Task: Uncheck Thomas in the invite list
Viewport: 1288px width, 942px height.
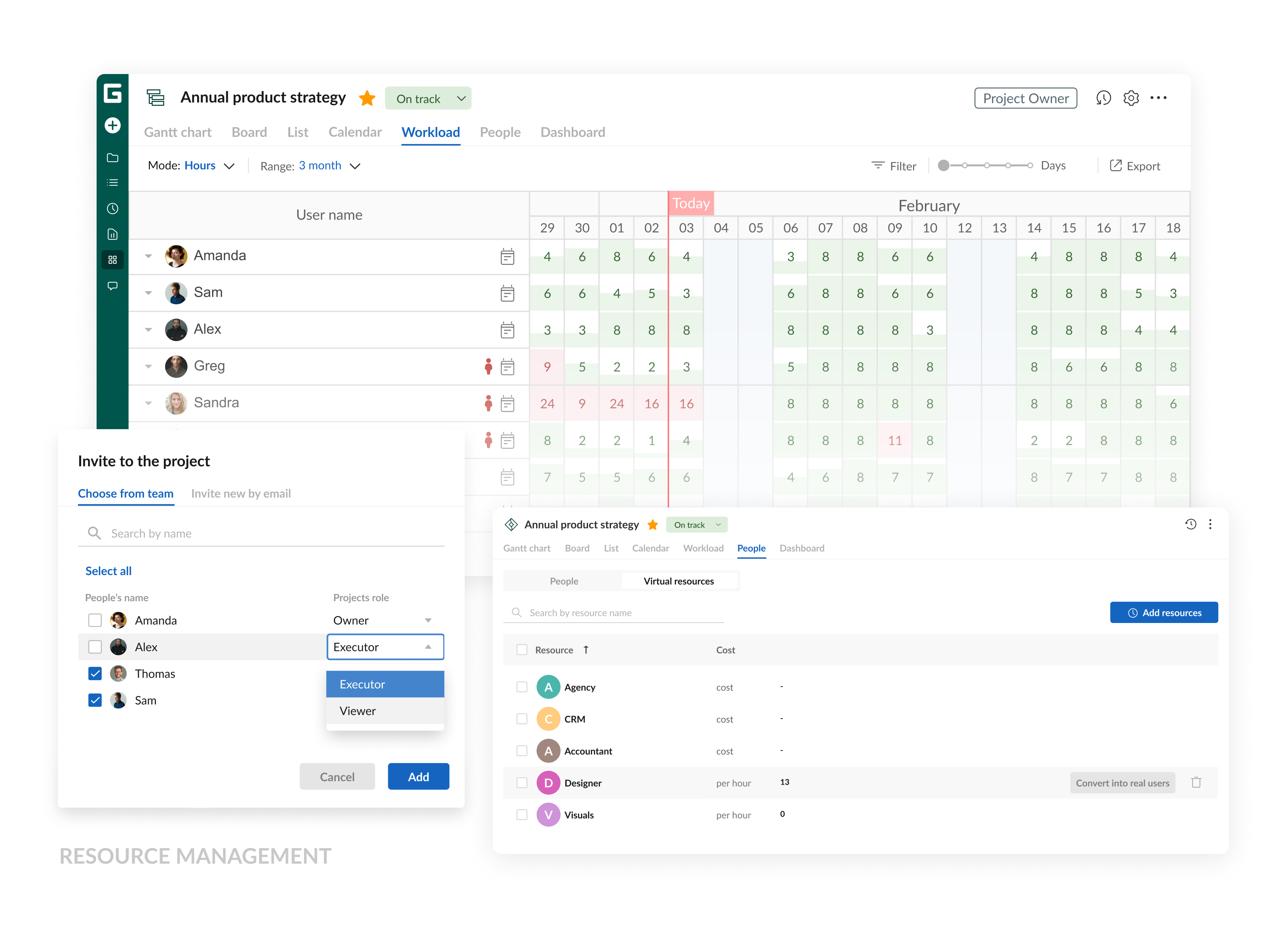Action: click(95, 673)
